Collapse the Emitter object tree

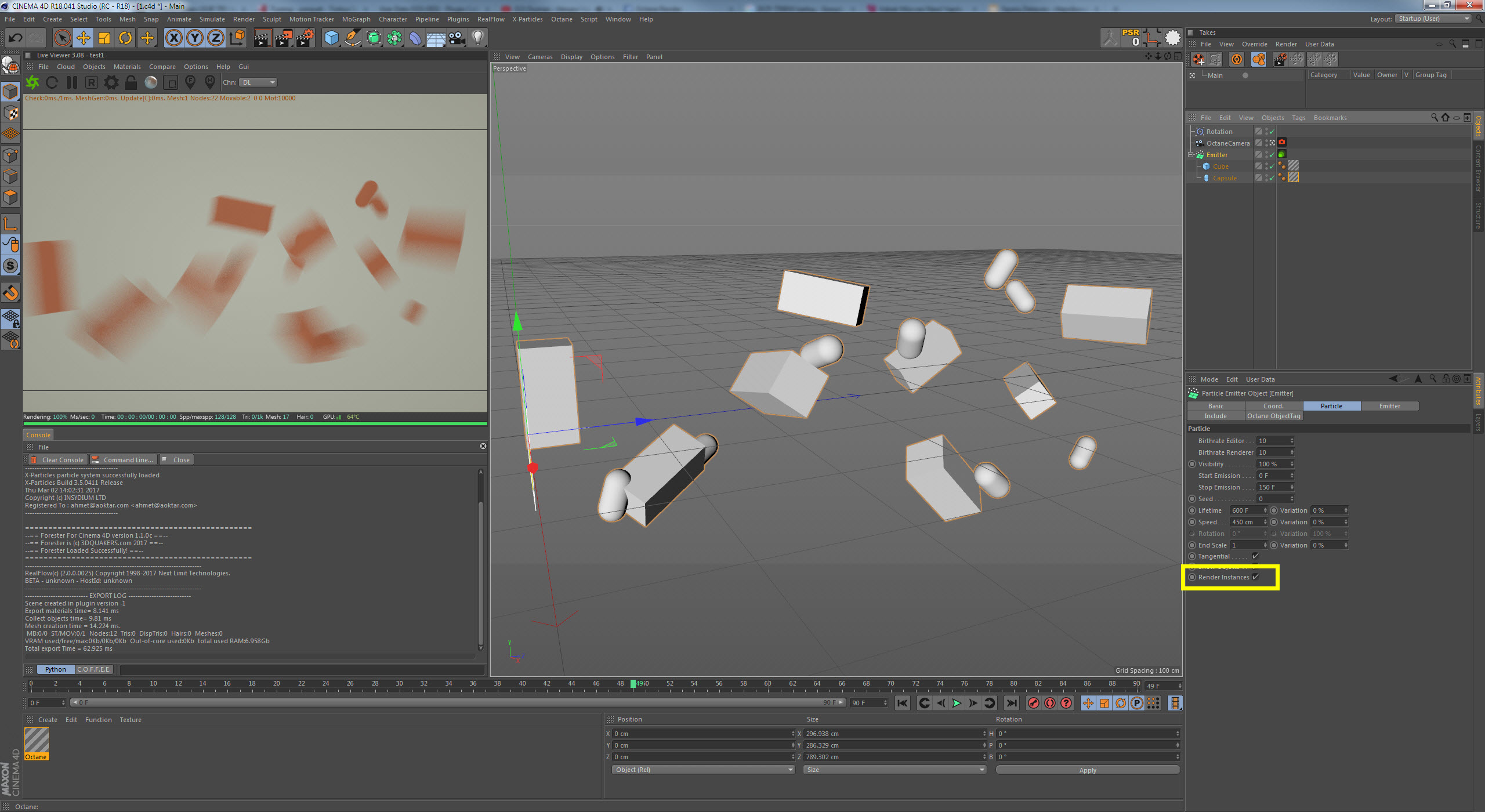(1191, 155)
